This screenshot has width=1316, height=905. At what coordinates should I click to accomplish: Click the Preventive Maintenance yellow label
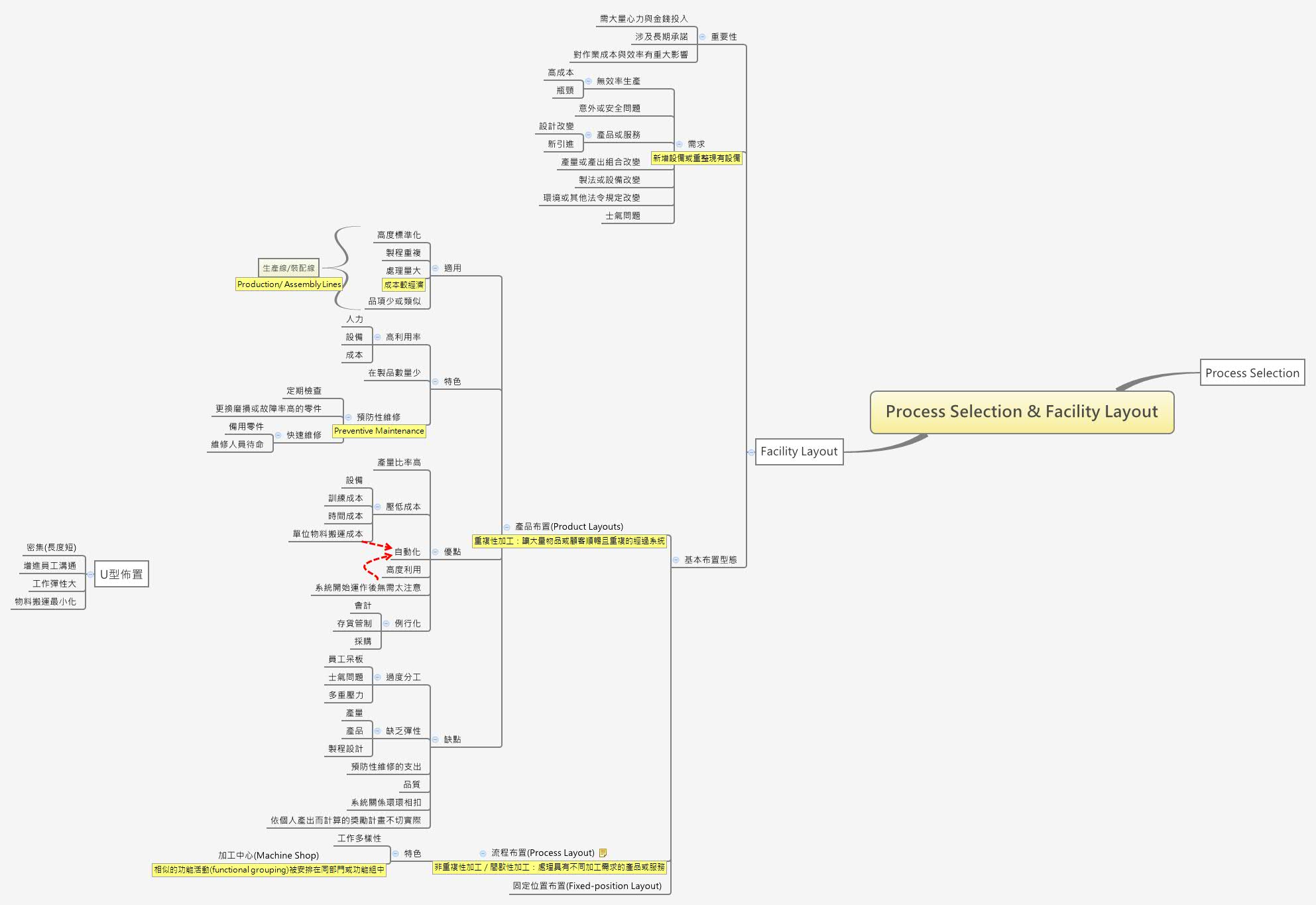pos(379,431)
